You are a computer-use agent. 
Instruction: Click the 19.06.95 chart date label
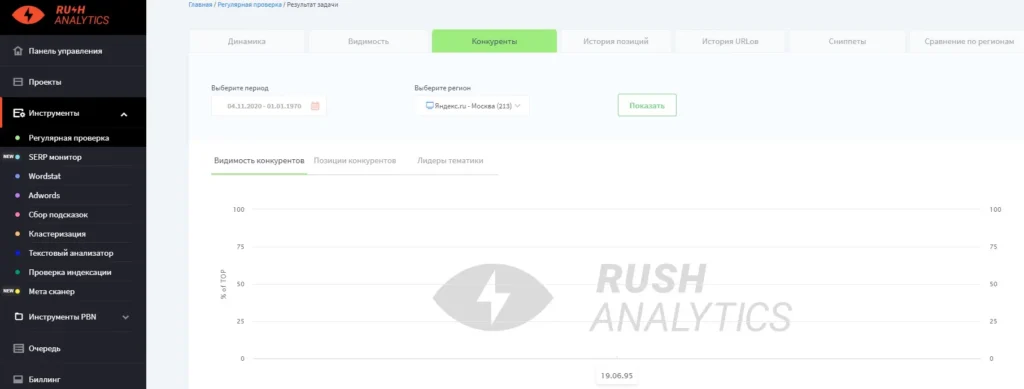coord(617,376)
